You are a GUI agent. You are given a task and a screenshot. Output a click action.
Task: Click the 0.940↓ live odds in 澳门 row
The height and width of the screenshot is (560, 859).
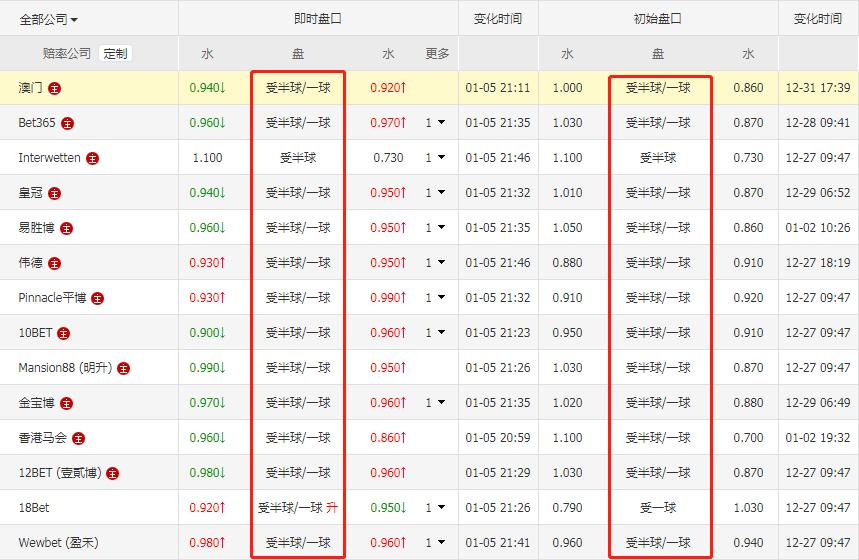[208, 88]
